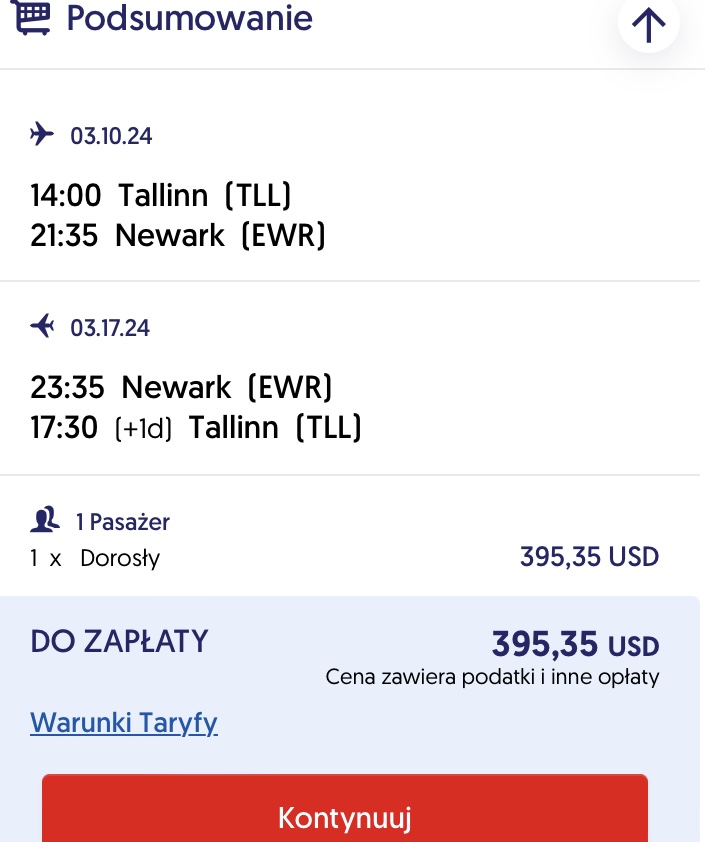Click the adult fare price 395,35 USD
This screenshot has height=842, width=705.
pos(590,556)
